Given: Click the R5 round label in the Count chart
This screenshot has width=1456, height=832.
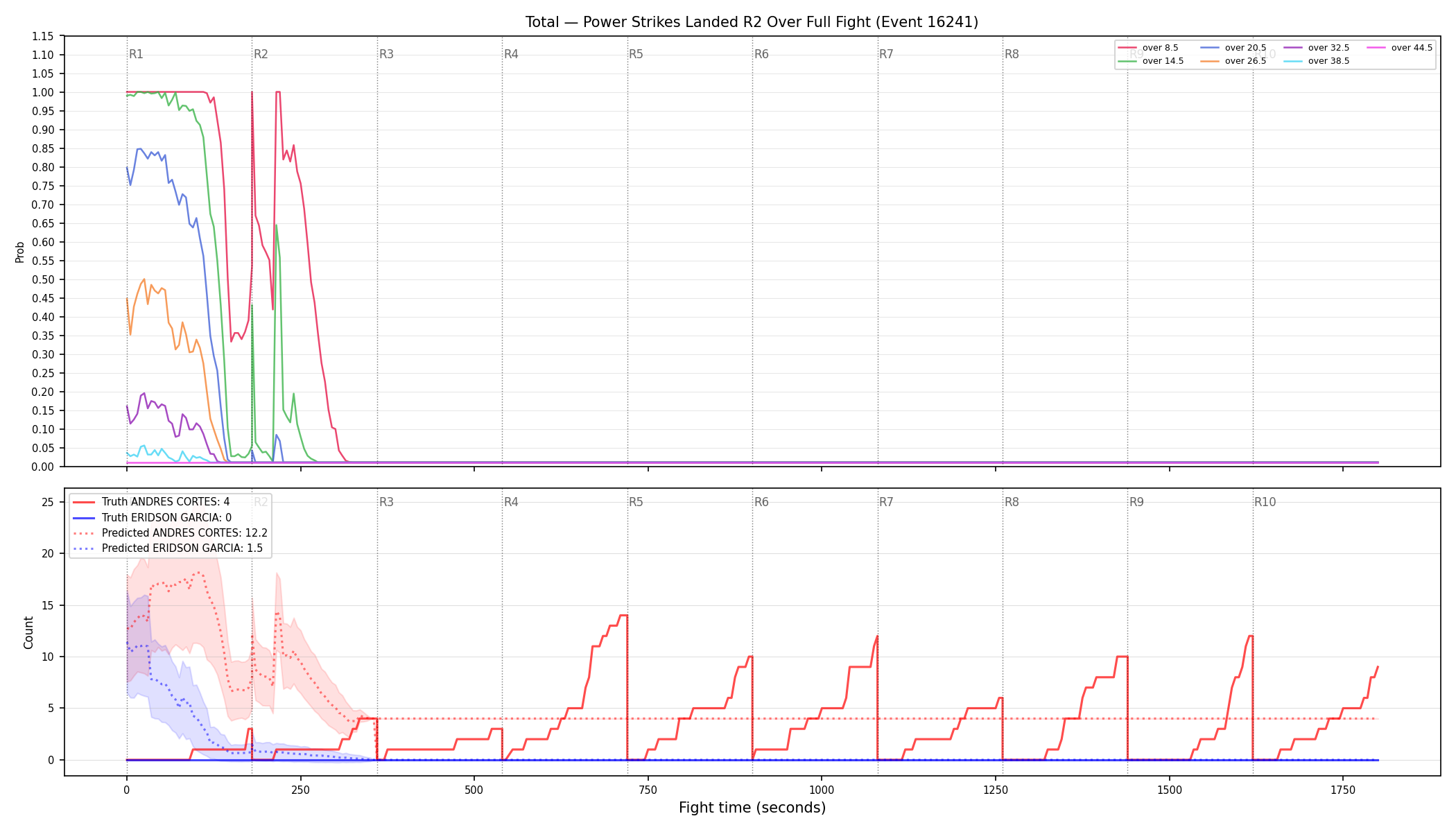Looking at the screenshot, I should point(636,502).
